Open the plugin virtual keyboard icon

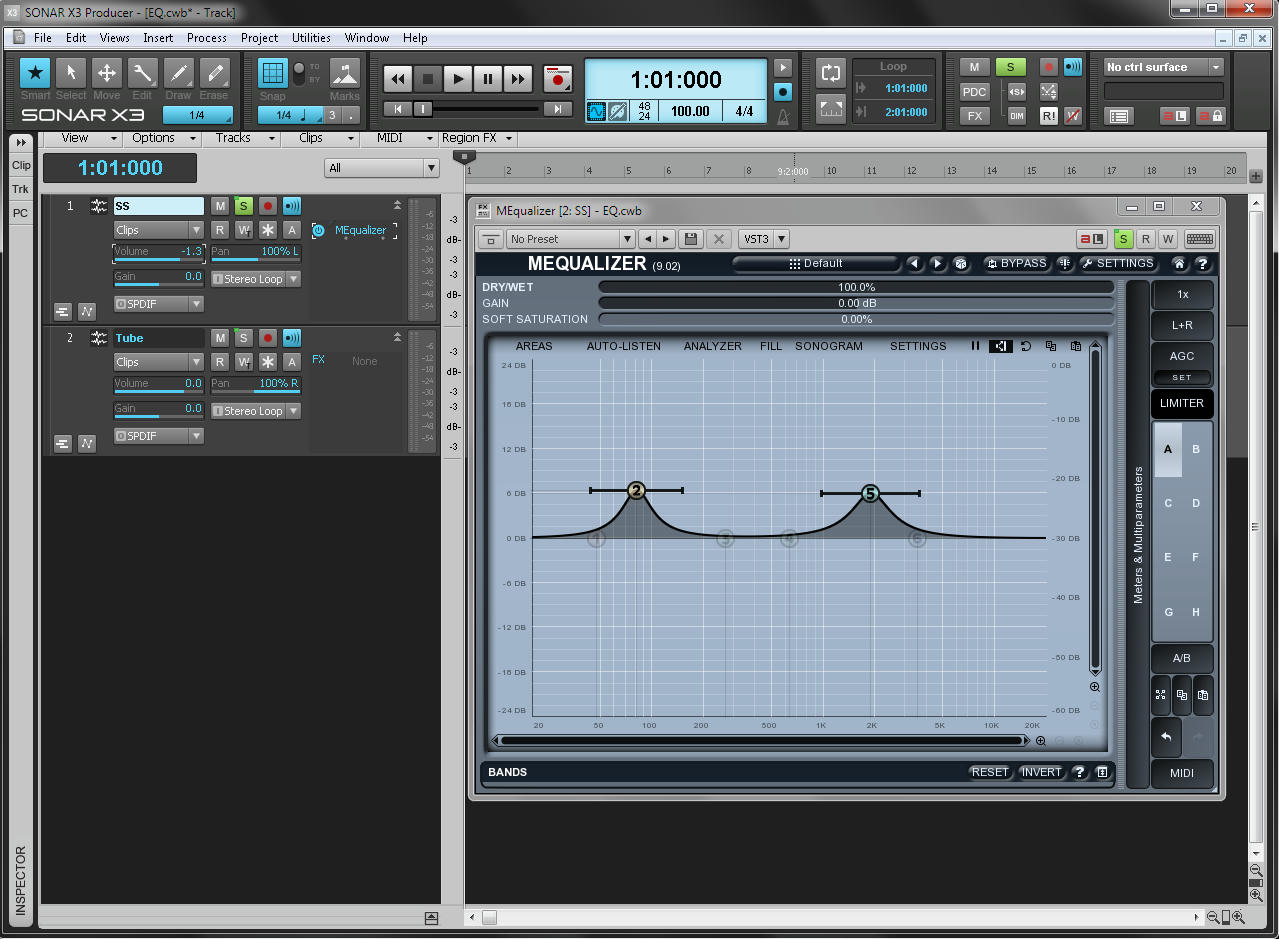click(x=1200, y=239)
